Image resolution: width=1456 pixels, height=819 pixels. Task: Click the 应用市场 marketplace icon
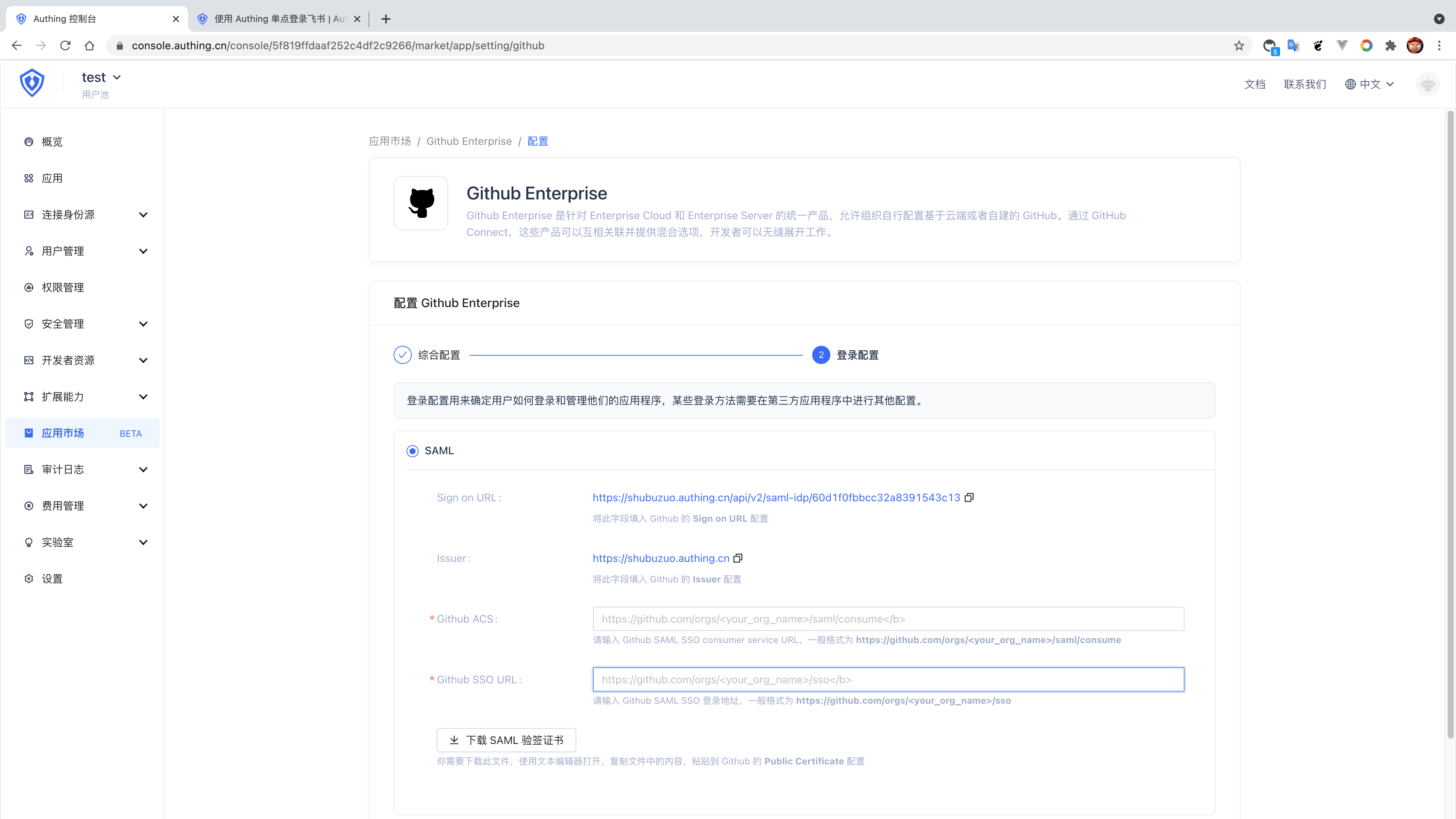29,433
